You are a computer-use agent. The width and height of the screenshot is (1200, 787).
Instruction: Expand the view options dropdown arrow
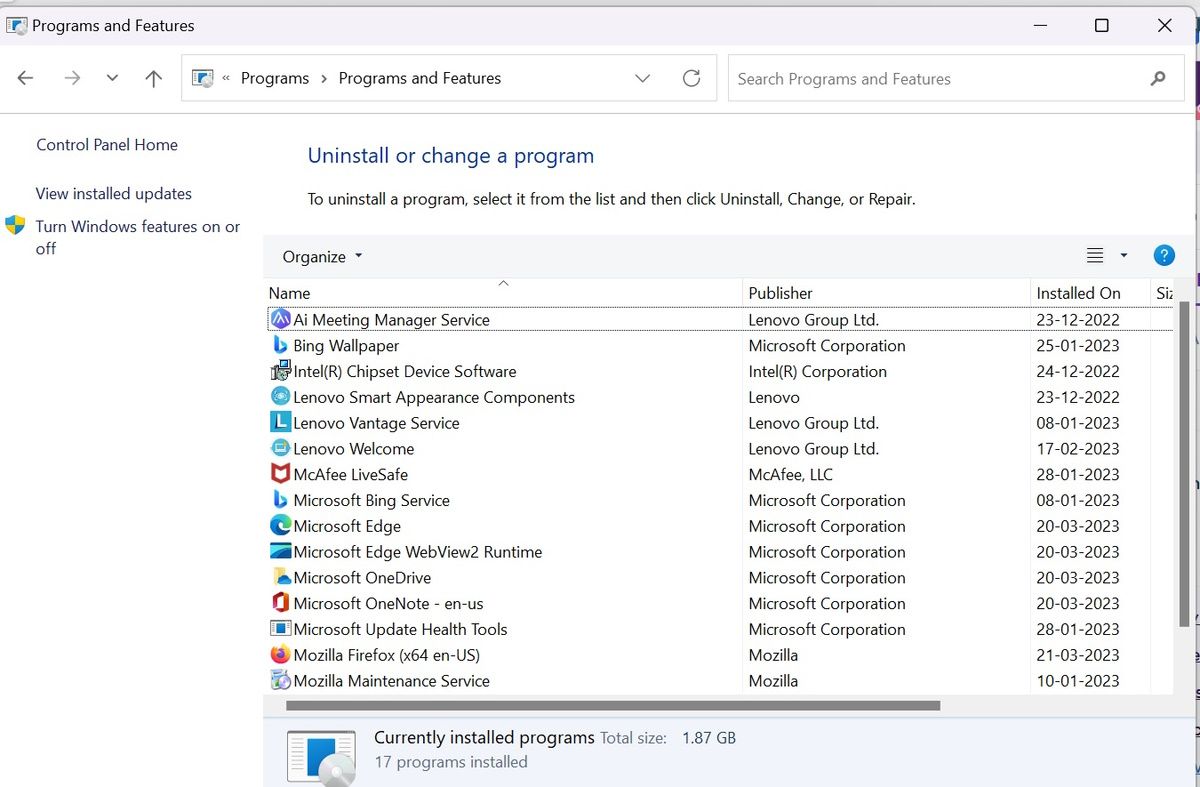1124,256
